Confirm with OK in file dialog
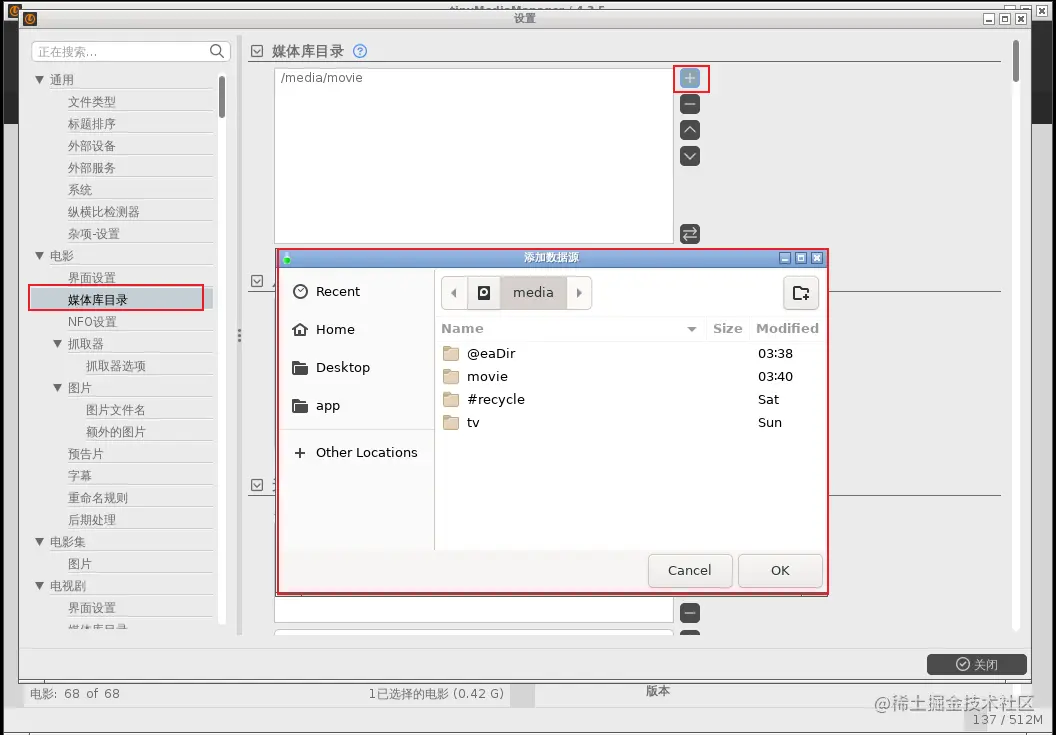This screenshot has height=735, width=1056. tap(780, 571)
